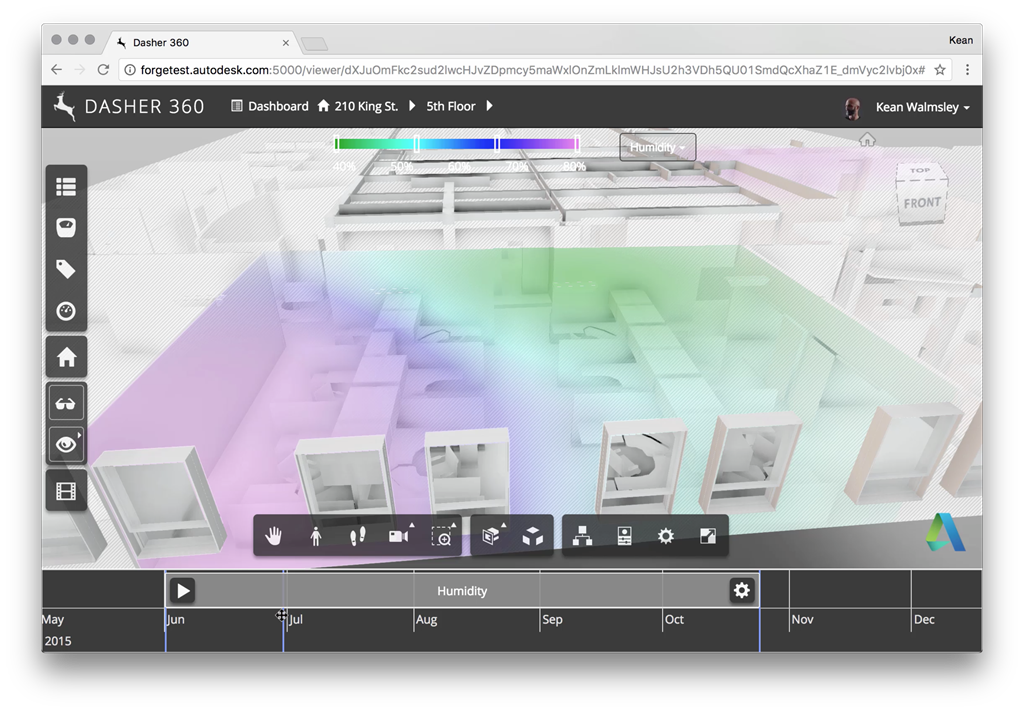Open the viewer settings gear
The image size is (1024, 712).
point(666,537)
